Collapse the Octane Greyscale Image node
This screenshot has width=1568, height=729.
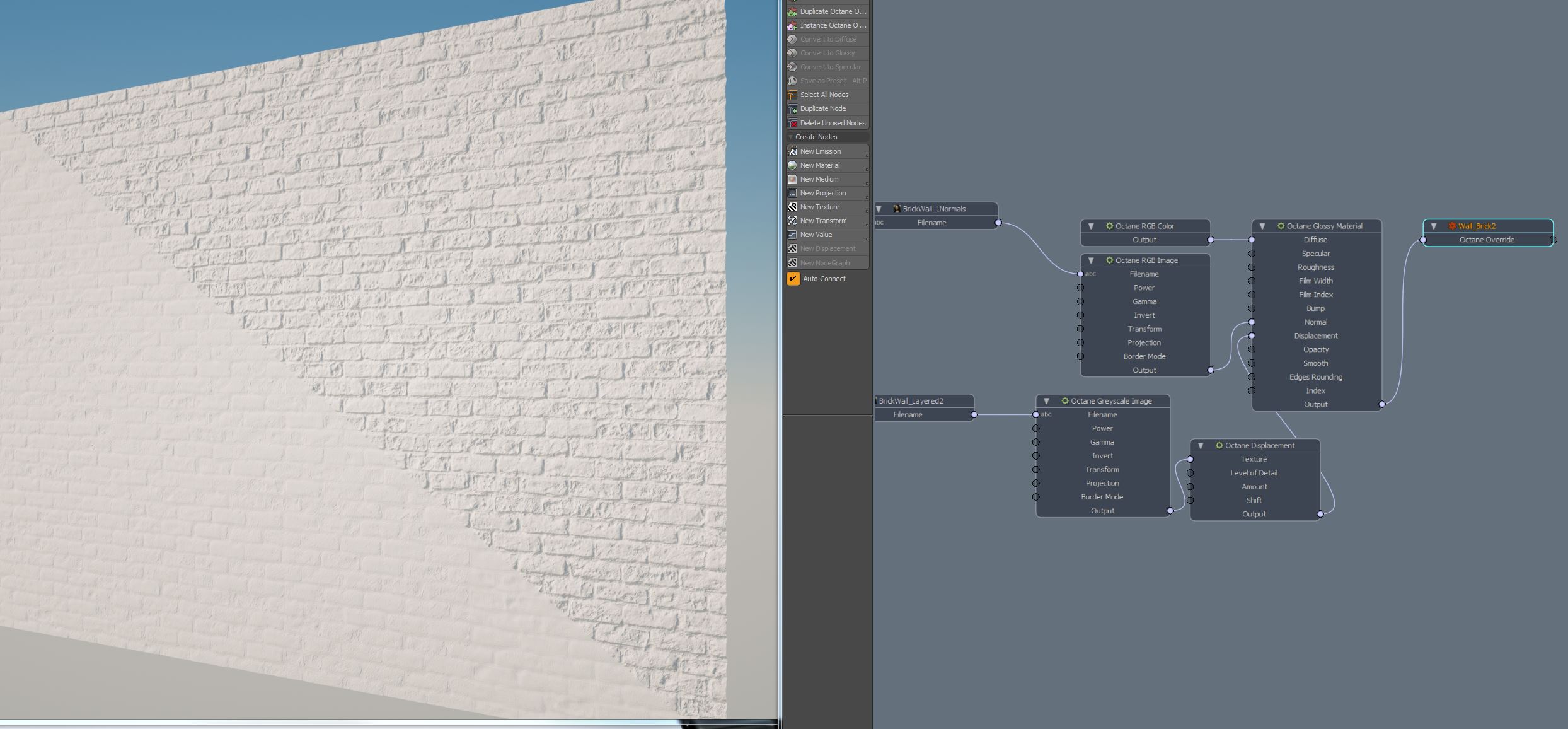(x=1046, y=401)
